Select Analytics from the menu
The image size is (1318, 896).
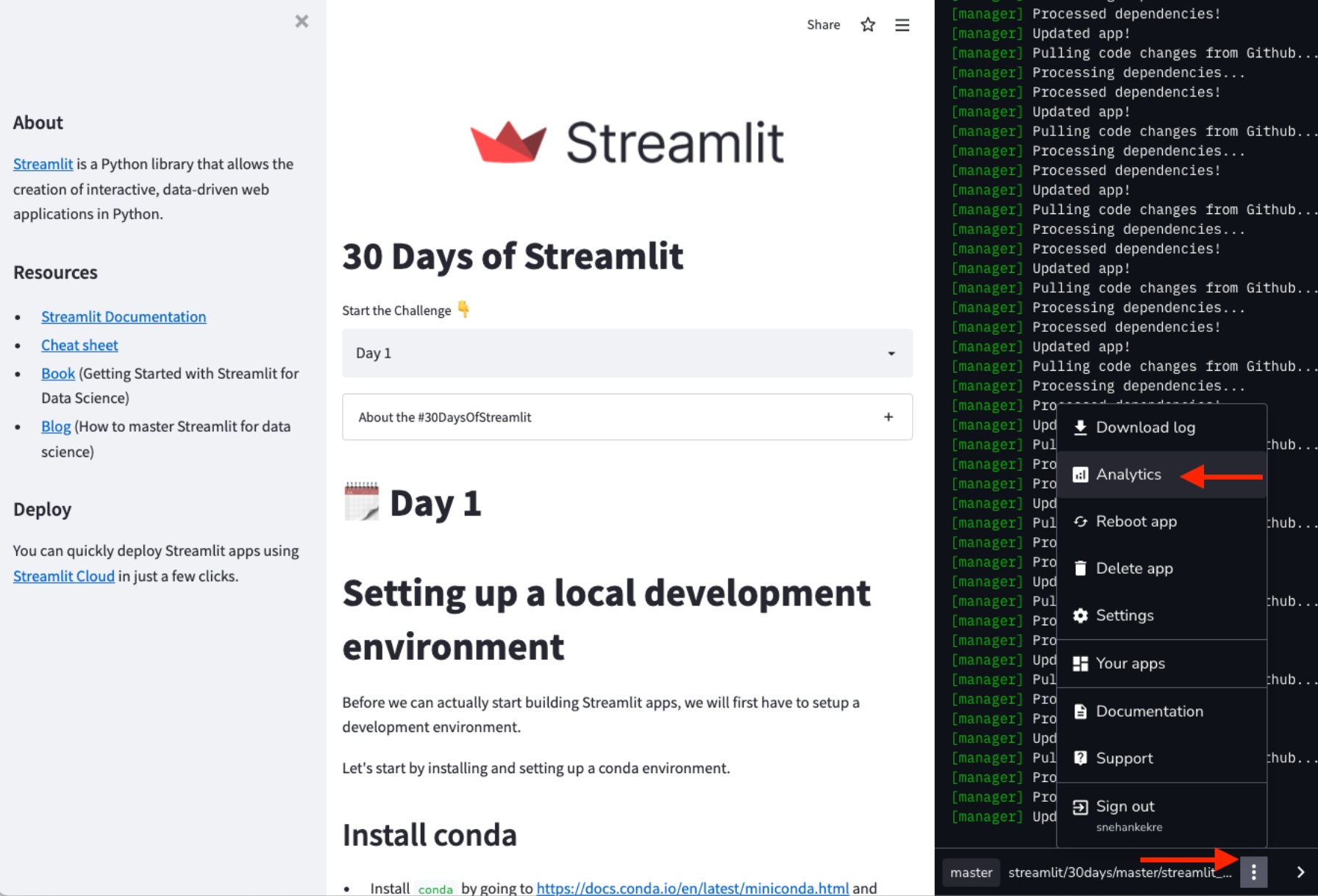tap(1128, 474)
